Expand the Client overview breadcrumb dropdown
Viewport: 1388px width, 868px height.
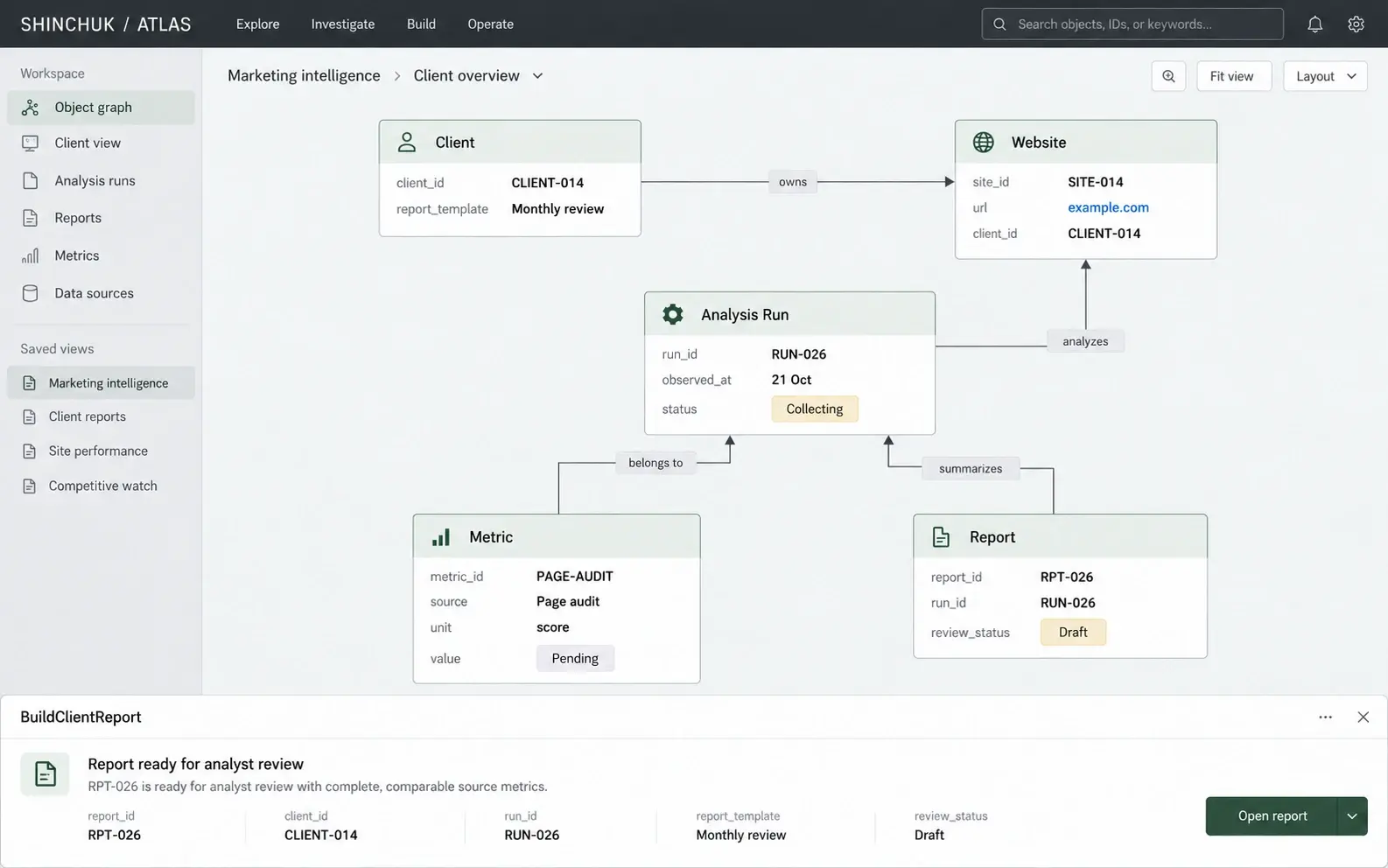(537, 76)
